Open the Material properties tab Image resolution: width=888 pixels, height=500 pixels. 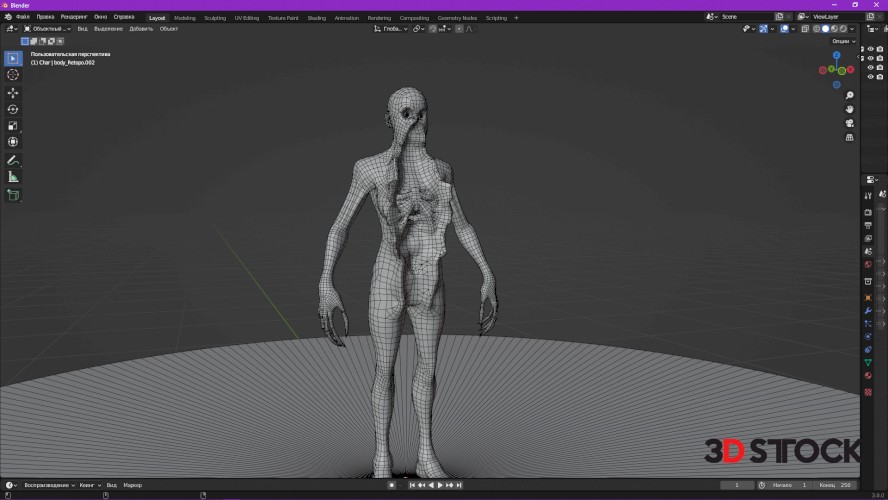coord(868,375)
